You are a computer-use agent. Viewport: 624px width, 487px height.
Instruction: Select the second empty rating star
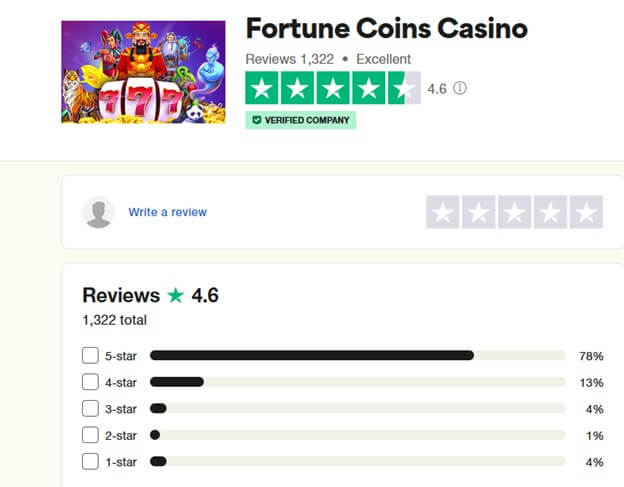[479, 212]
